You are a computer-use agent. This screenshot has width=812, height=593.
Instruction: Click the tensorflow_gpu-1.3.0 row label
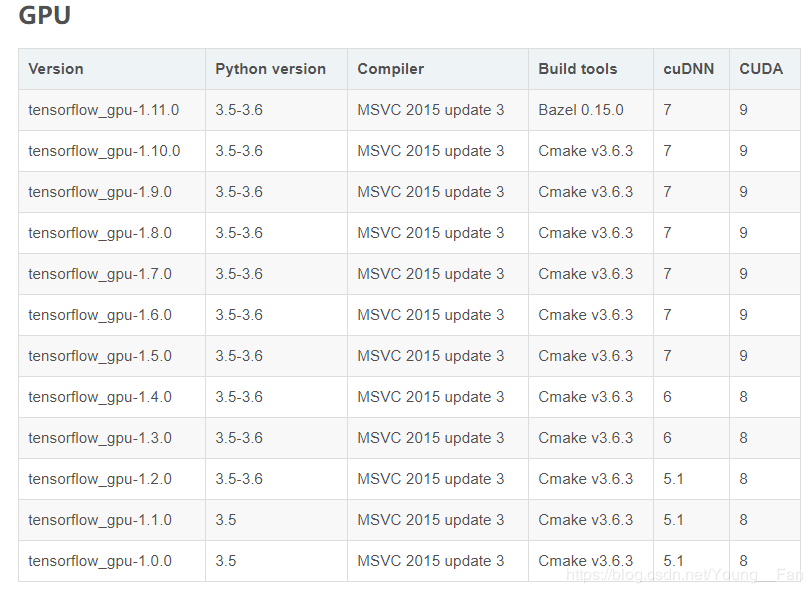[x=100, y=438]
